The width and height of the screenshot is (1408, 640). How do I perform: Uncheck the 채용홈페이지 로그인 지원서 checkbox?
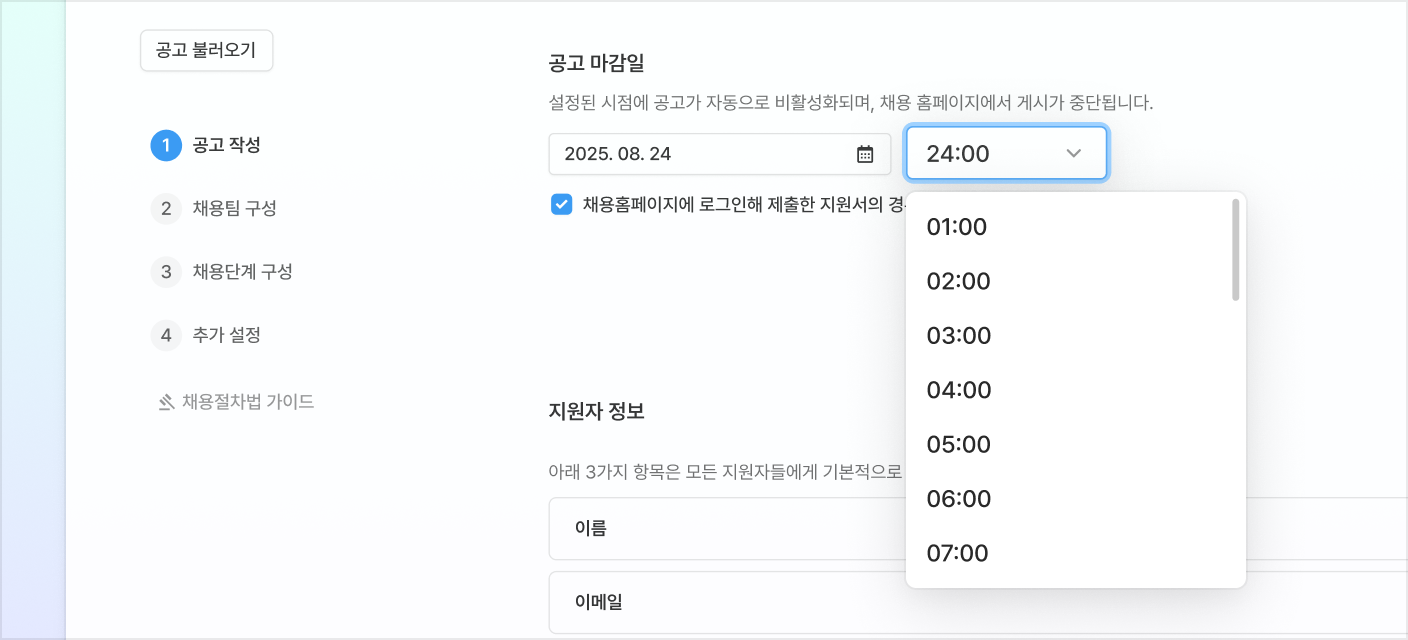point(561,205)
